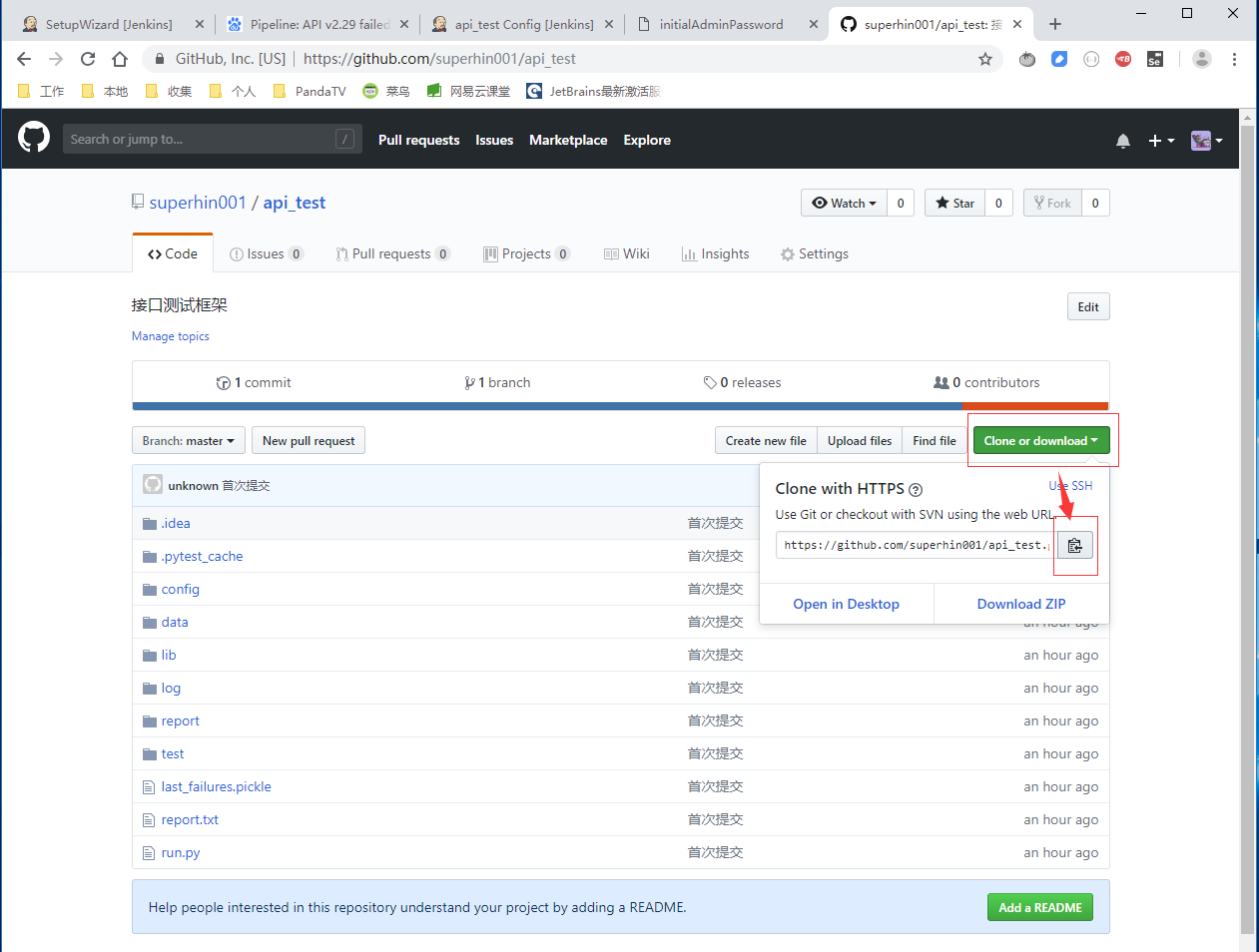Screen dimensions: 1259x952
Task: Copy the clone URL to clipboard
Action: 1074,545
